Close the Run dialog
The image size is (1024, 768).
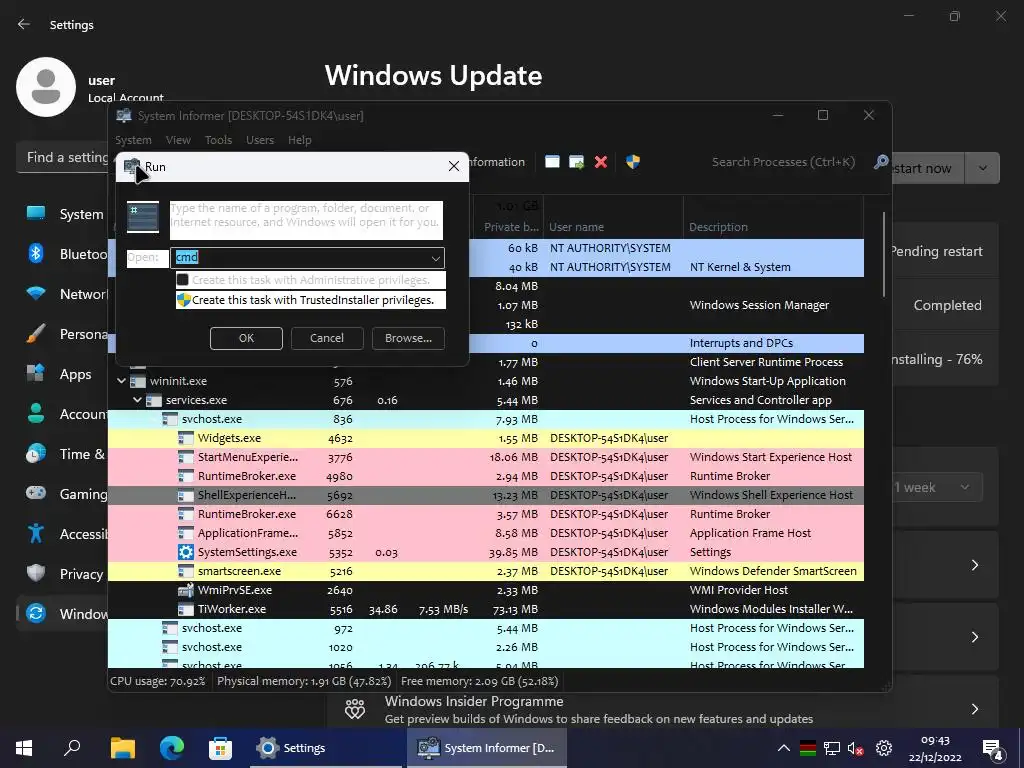(x=454, y=167)
